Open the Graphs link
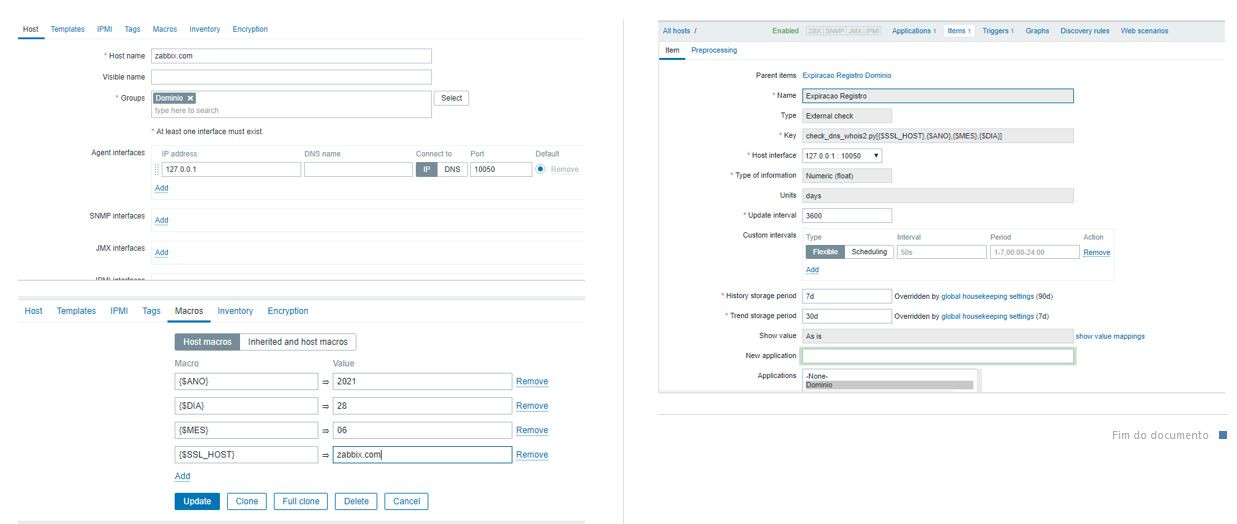This screenshot has width=1237, height=524. (1037, 31)
